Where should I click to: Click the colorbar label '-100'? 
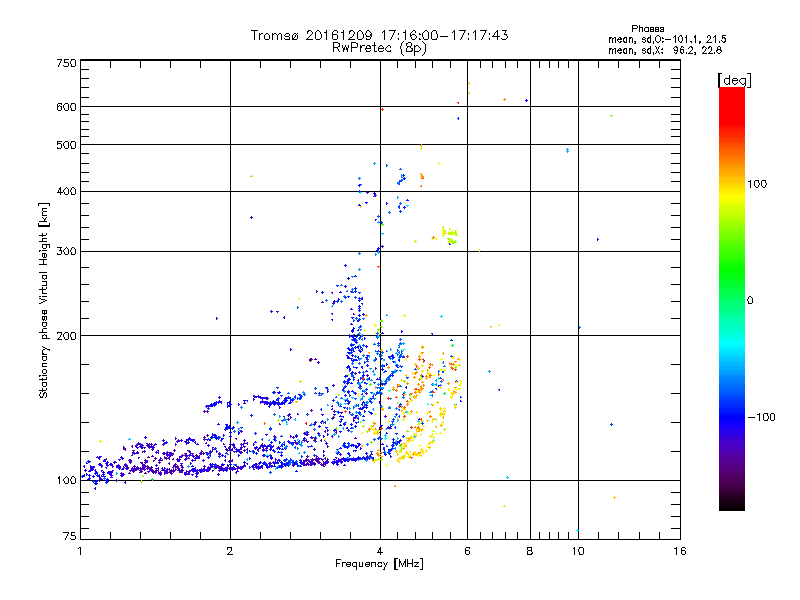pos(761,417)
